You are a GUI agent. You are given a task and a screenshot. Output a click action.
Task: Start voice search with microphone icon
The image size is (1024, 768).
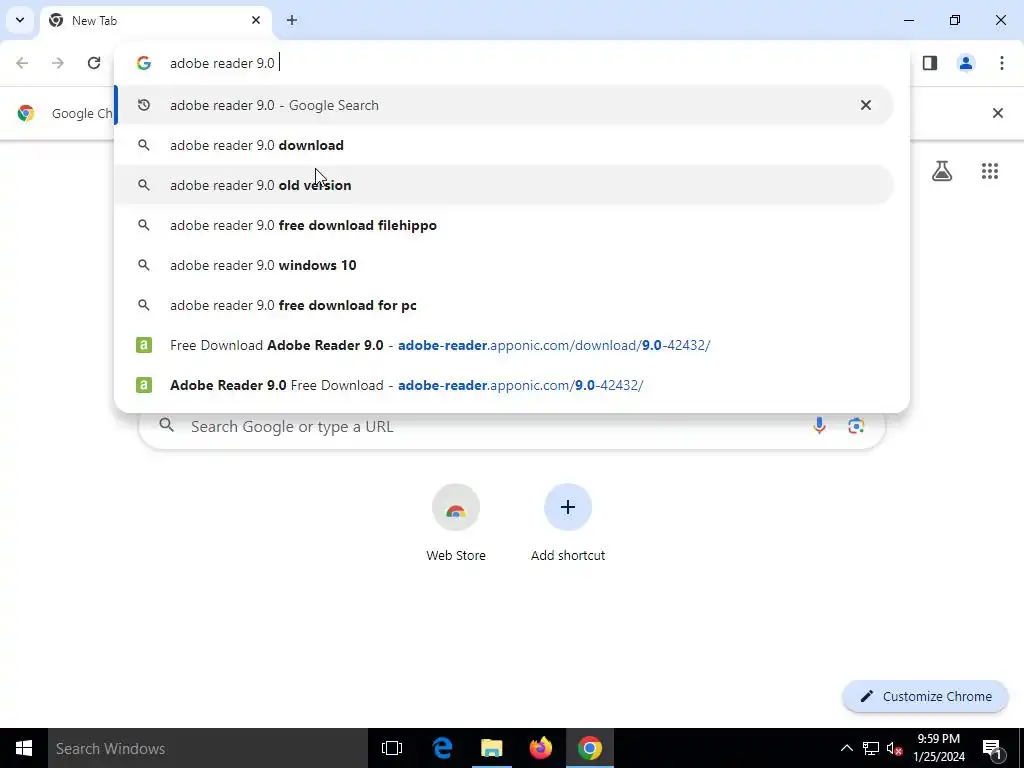pos(819,426)
